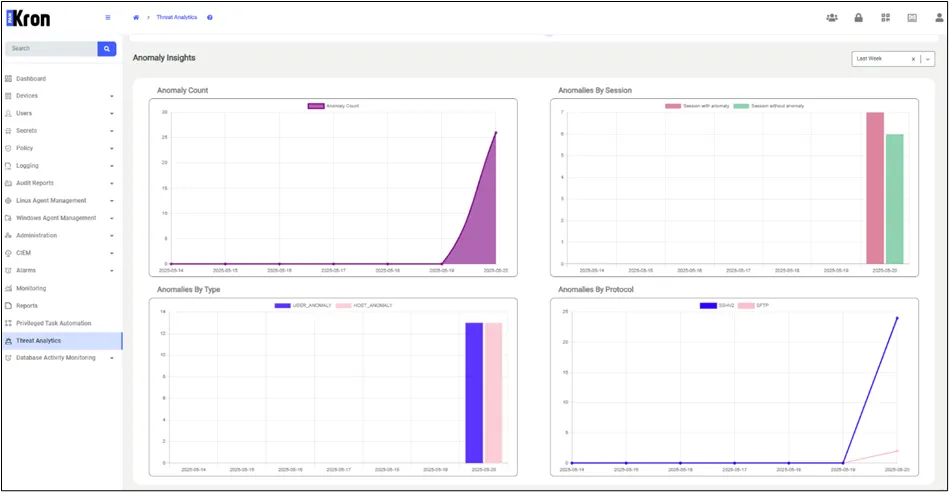Open the user groups icon in header
The image size is (949, 492).
832,18
